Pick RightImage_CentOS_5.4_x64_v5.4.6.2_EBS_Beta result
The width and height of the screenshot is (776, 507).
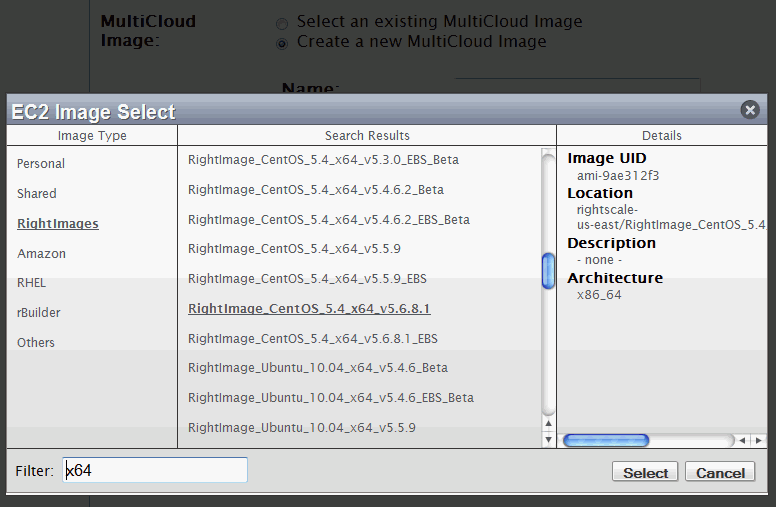(x=329, y=219)
